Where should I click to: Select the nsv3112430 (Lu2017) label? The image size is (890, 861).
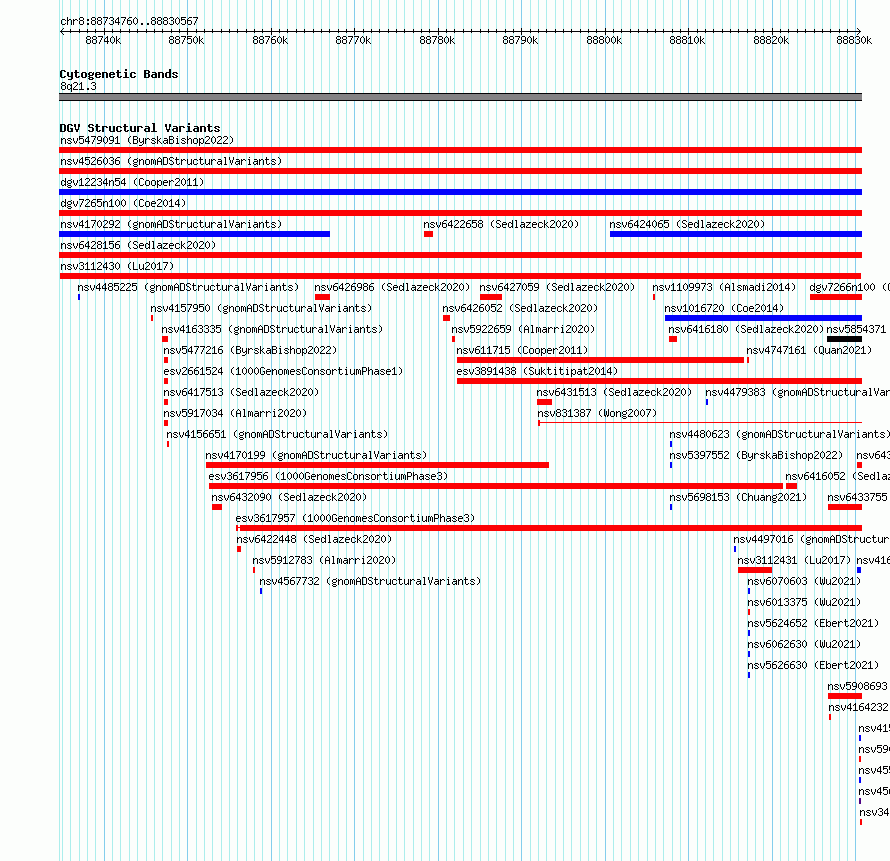[x=117, y=266]
